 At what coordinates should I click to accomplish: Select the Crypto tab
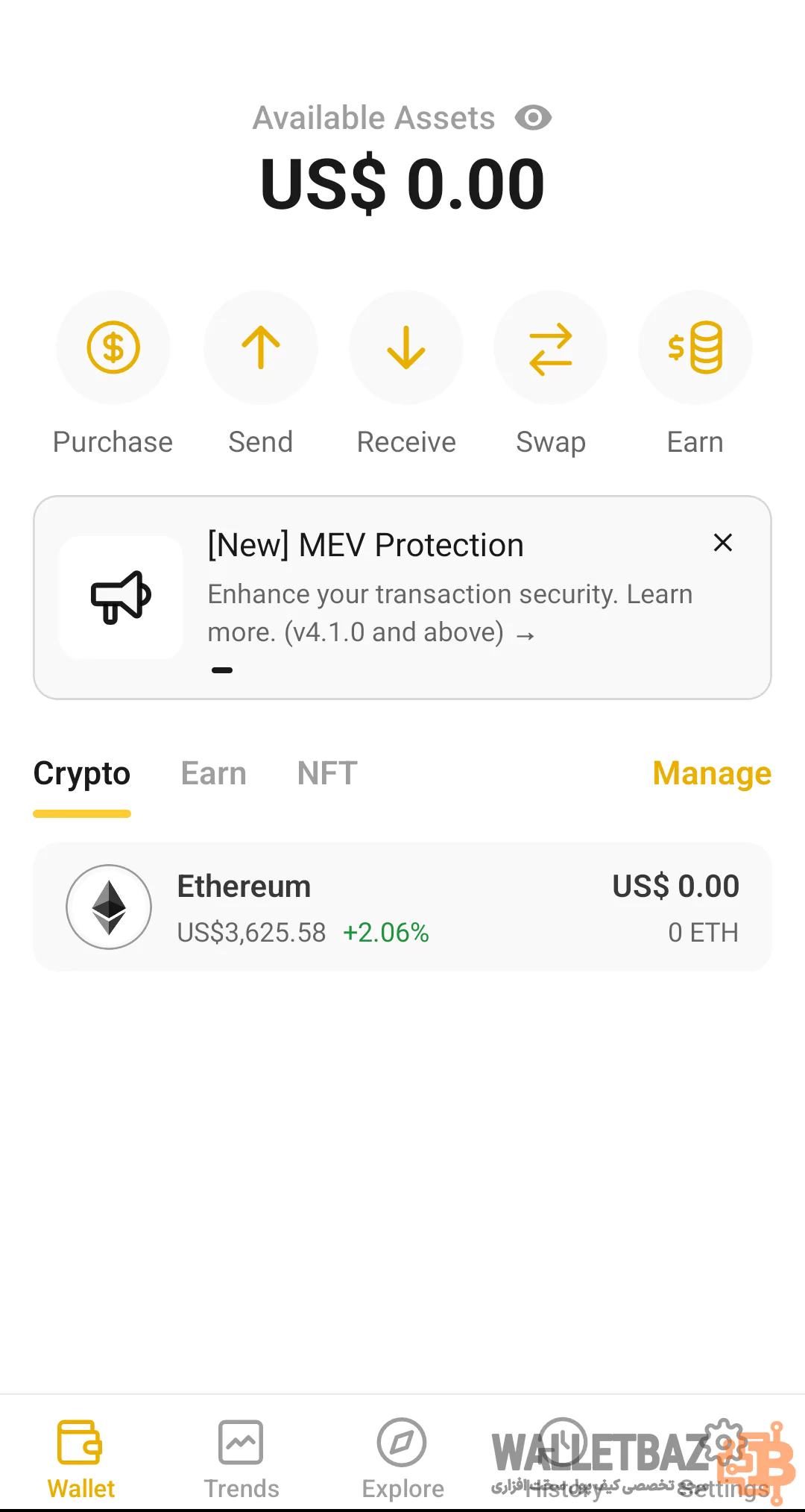click(x=82, y=774)
